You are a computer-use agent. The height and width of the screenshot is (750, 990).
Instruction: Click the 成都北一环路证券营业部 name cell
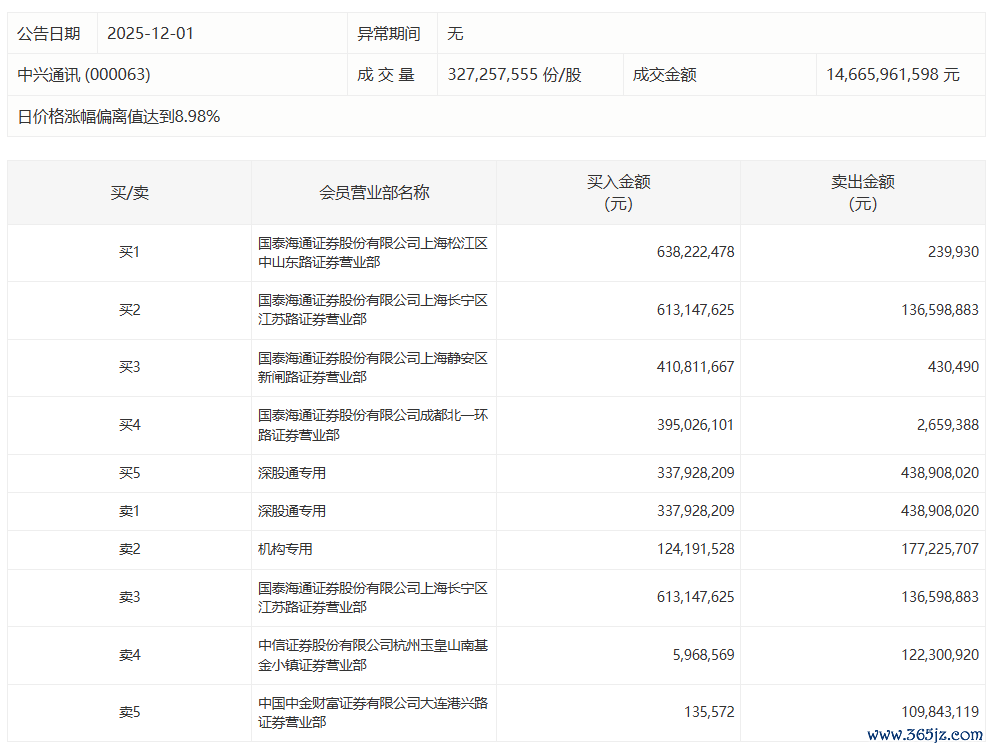pyautogui.click(x=373, y=425)
